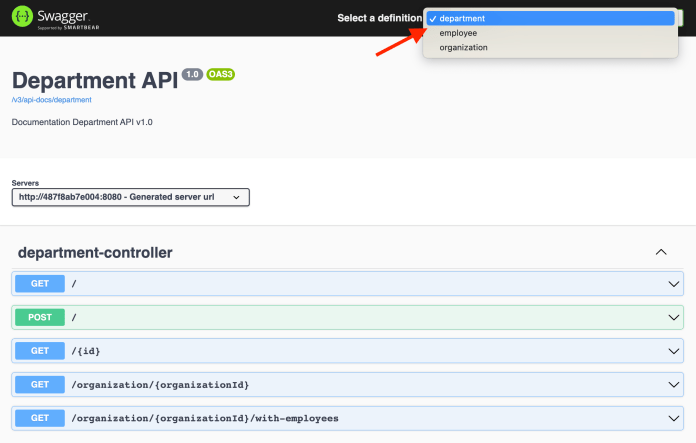Choose employee definition option
The width and height of the screenshot is (696, 443).
550,33
